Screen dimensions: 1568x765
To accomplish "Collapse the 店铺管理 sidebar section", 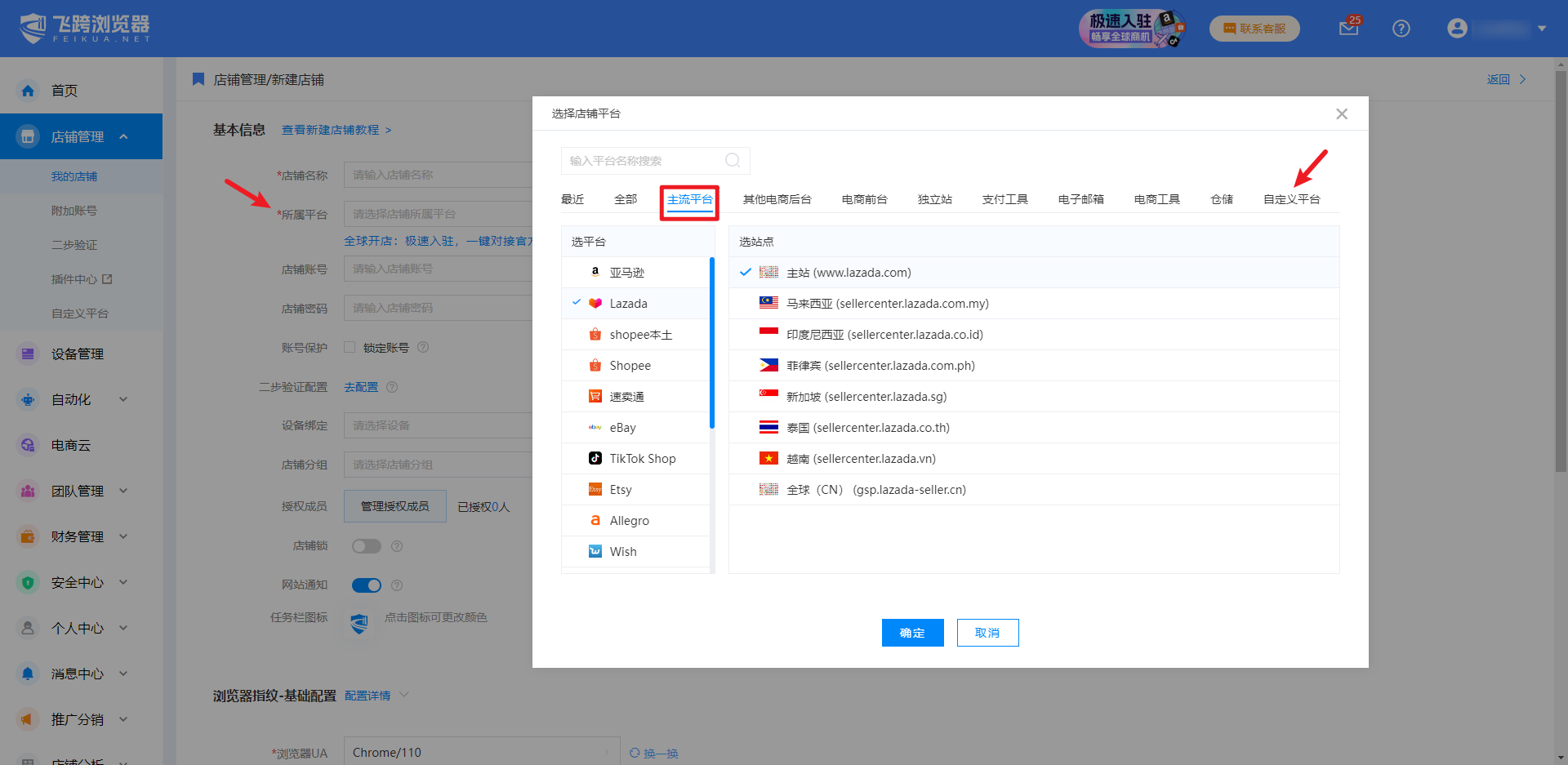I will tap(124, 136).
